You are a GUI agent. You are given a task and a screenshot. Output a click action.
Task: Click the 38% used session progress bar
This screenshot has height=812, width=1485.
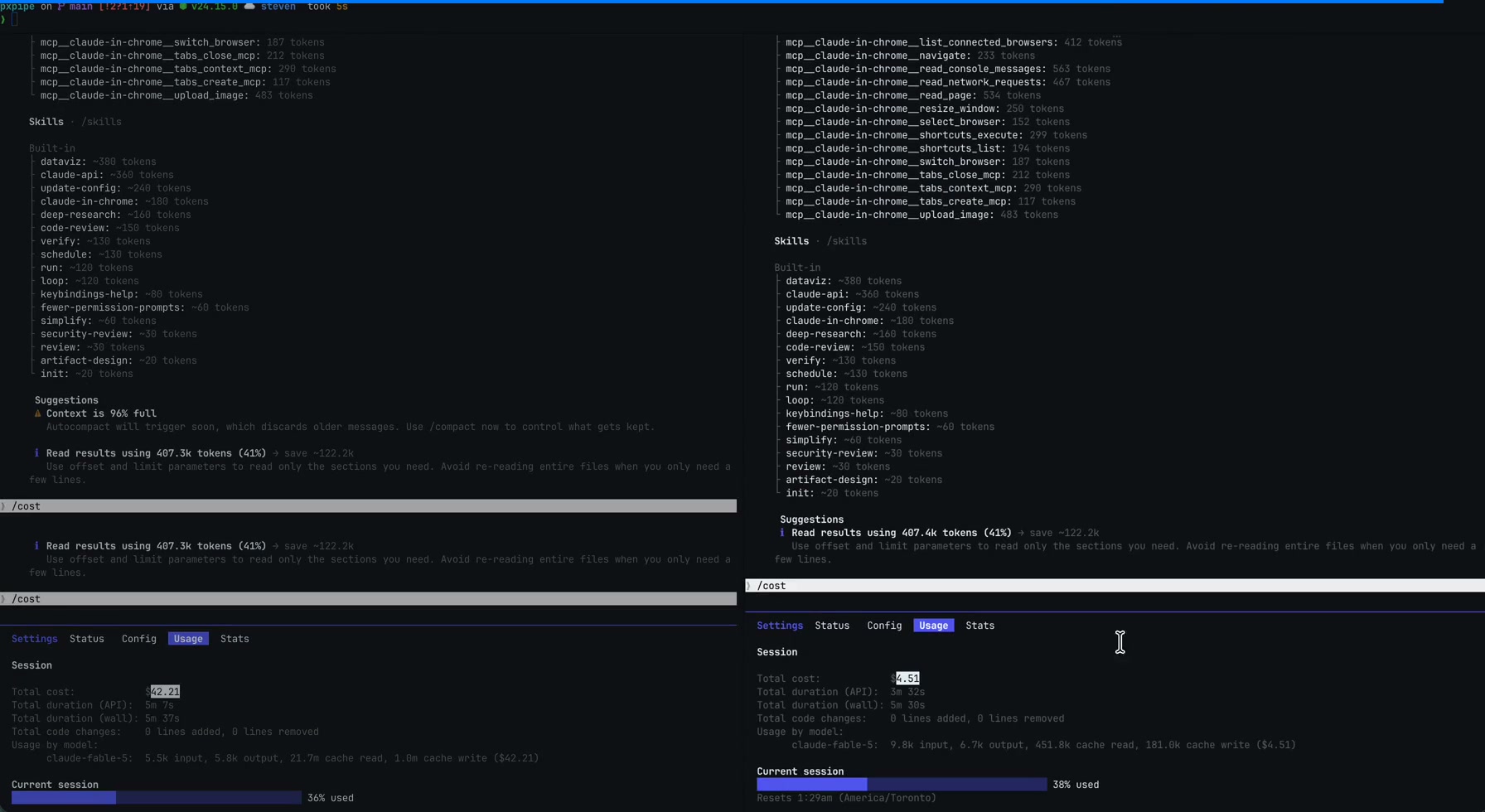pos(902,785)
